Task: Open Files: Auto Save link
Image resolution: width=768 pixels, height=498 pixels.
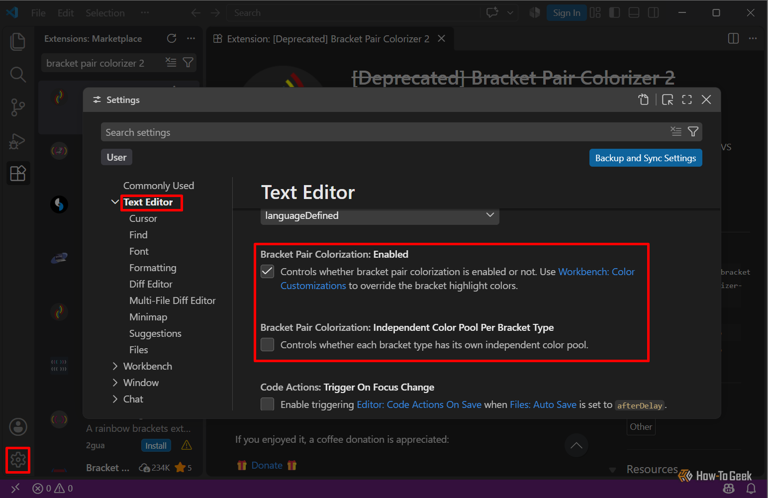Action: coord(543,404)
